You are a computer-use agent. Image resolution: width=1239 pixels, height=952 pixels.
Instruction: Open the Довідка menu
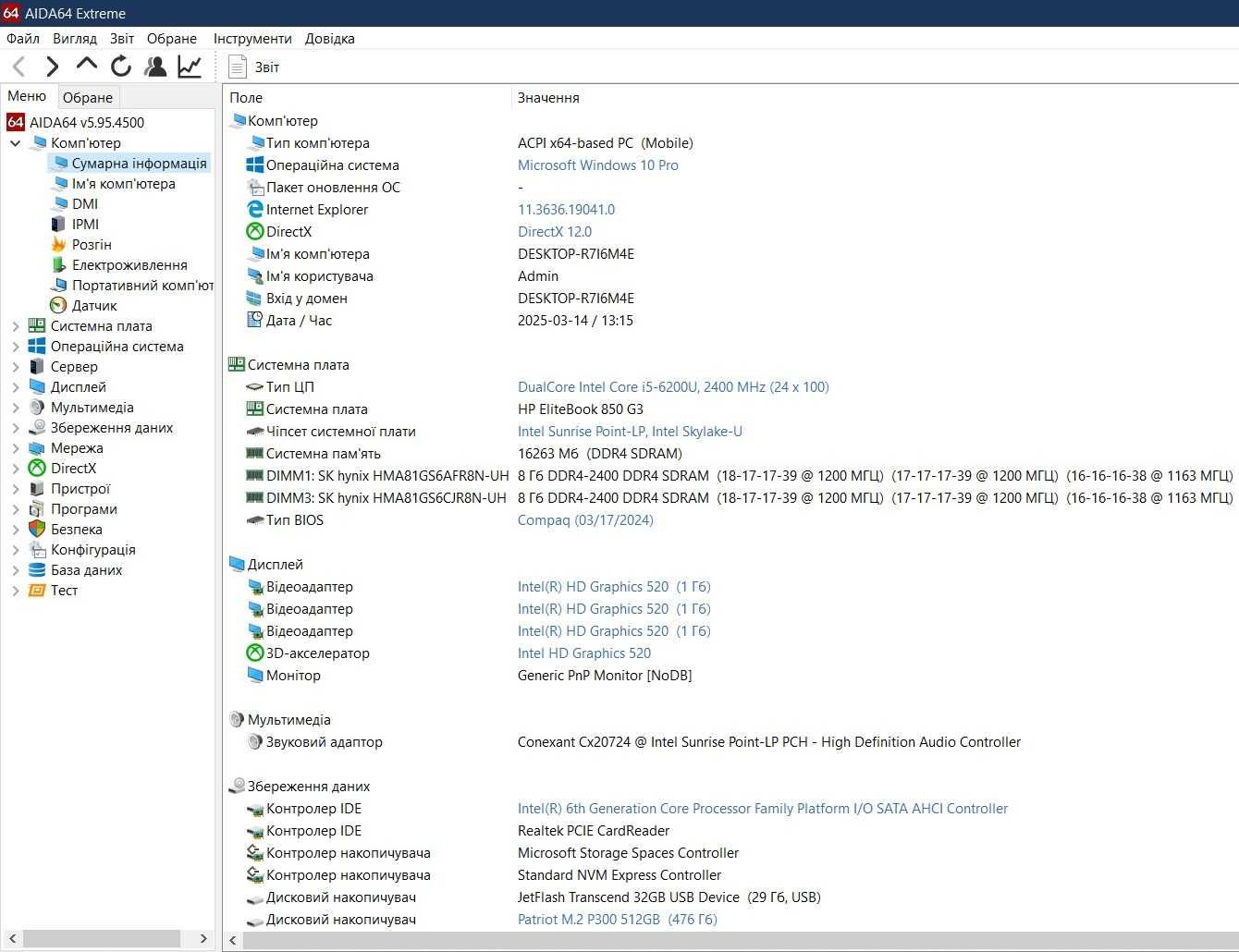tap(330, 39)
